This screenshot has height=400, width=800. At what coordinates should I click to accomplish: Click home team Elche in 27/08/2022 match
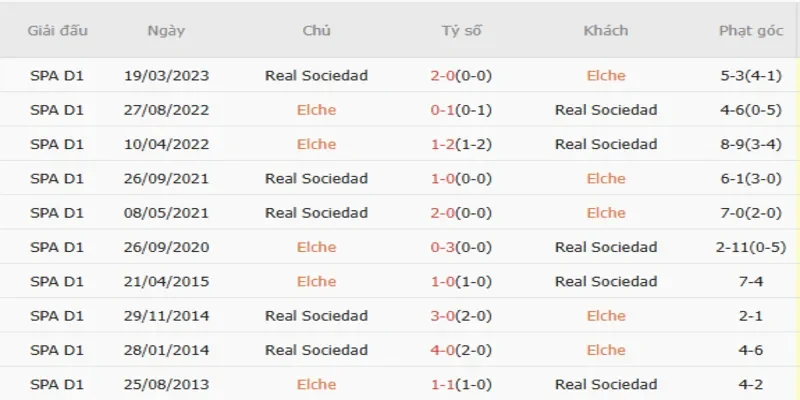316,110
